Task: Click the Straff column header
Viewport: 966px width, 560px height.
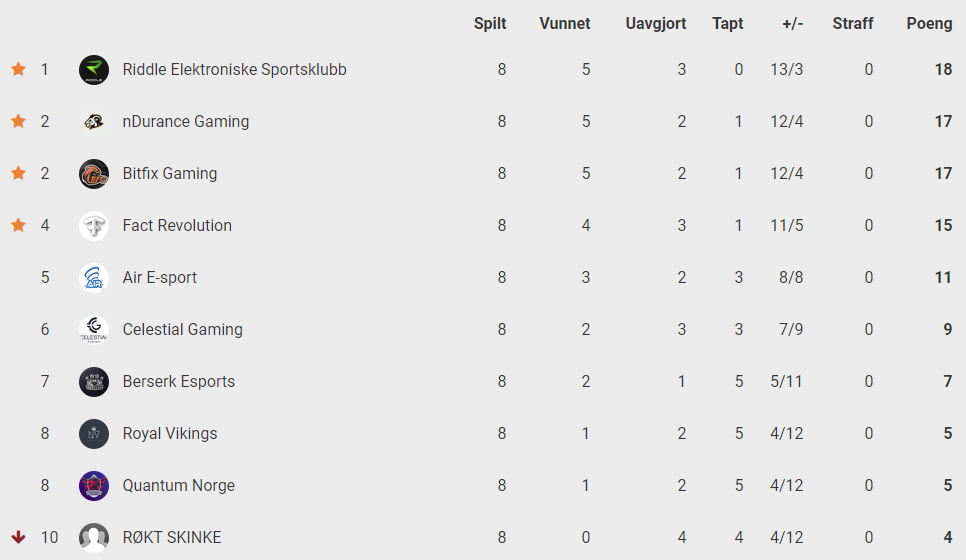Action: pos(853,23)
